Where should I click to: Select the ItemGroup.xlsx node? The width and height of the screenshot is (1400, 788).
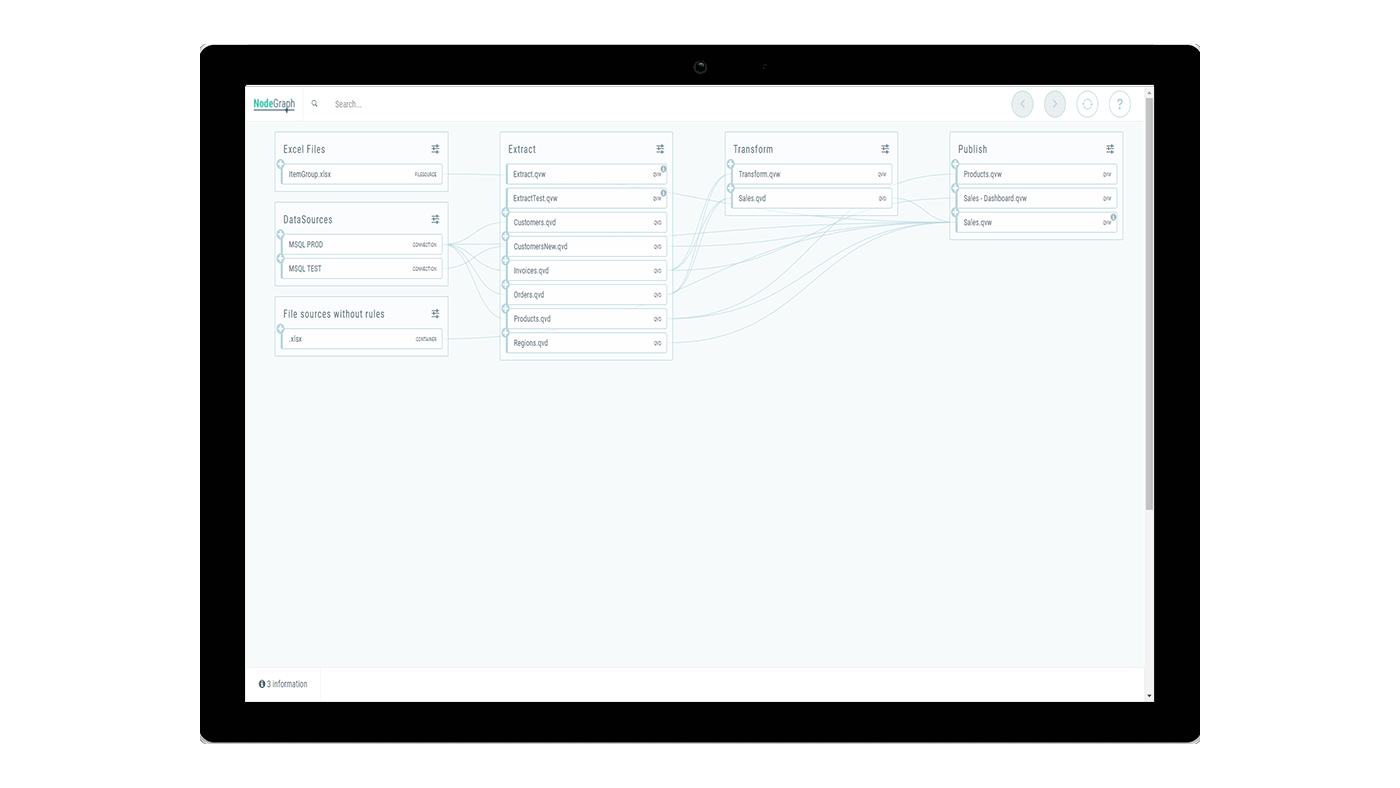click(x=361, y=174)
